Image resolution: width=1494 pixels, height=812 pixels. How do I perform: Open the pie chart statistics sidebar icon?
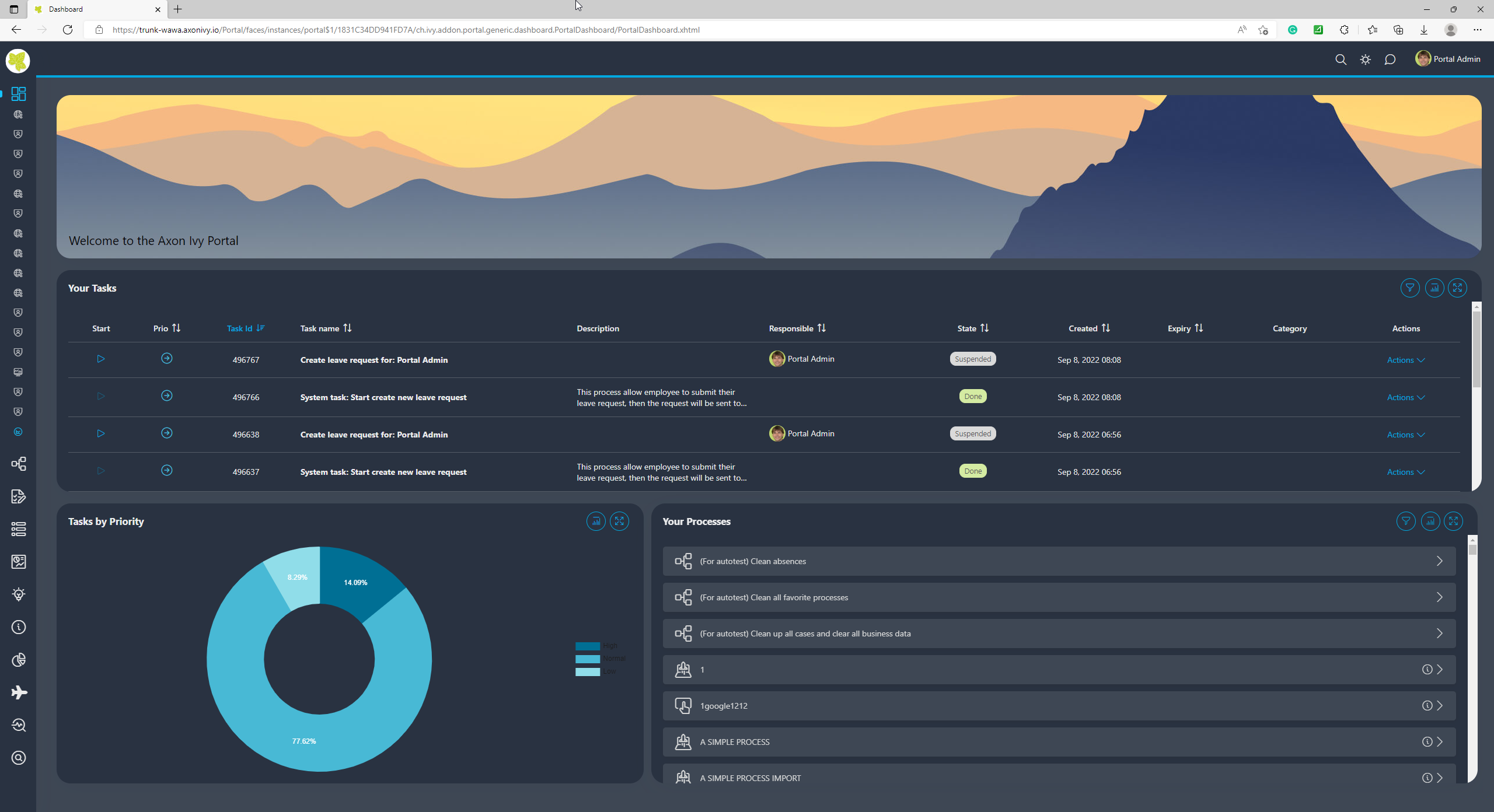coord(18,660)
